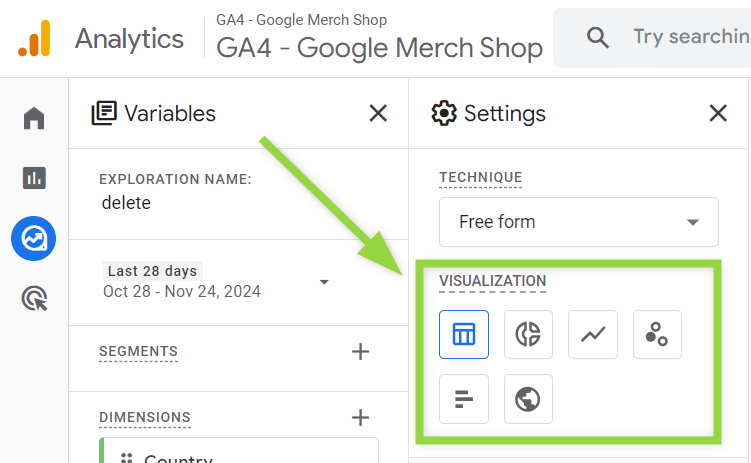Viewport: 751px width, 463px height.
Task: Choose the Geo map visualization
Action: click(528, 399)
